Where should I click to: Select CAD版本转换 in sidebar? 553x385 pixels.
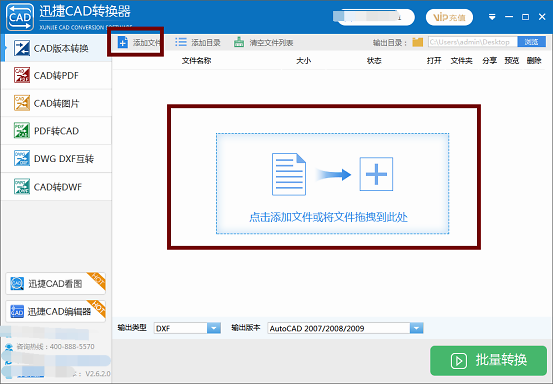tap(57, 48)
